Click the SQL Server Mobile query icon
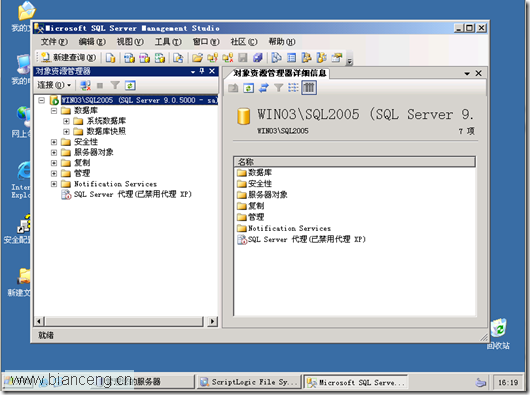 click(x=178, y=58)
